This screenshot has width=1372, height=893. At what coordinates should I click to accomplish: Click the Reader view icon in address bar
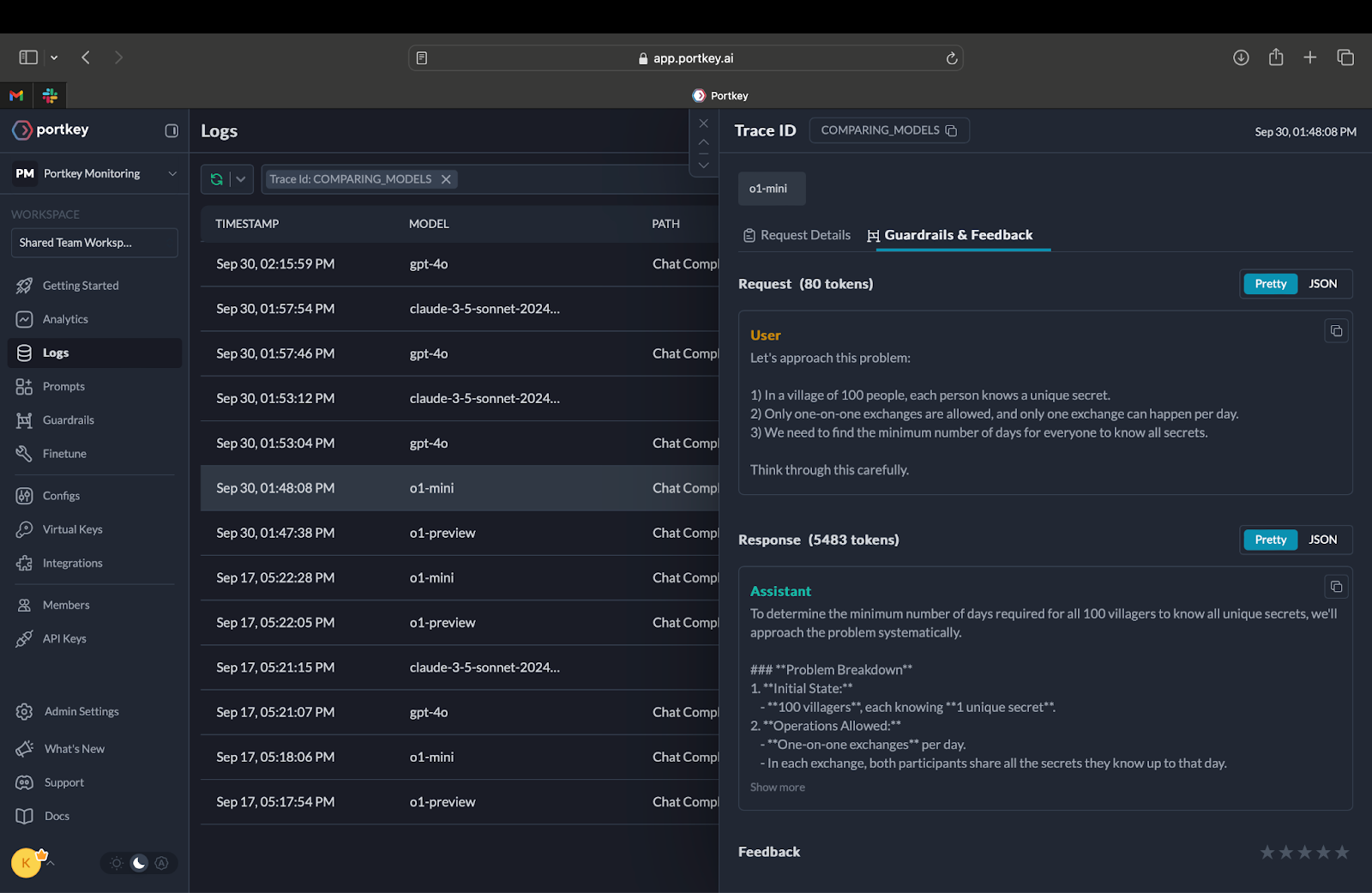(x=422, y=58)
